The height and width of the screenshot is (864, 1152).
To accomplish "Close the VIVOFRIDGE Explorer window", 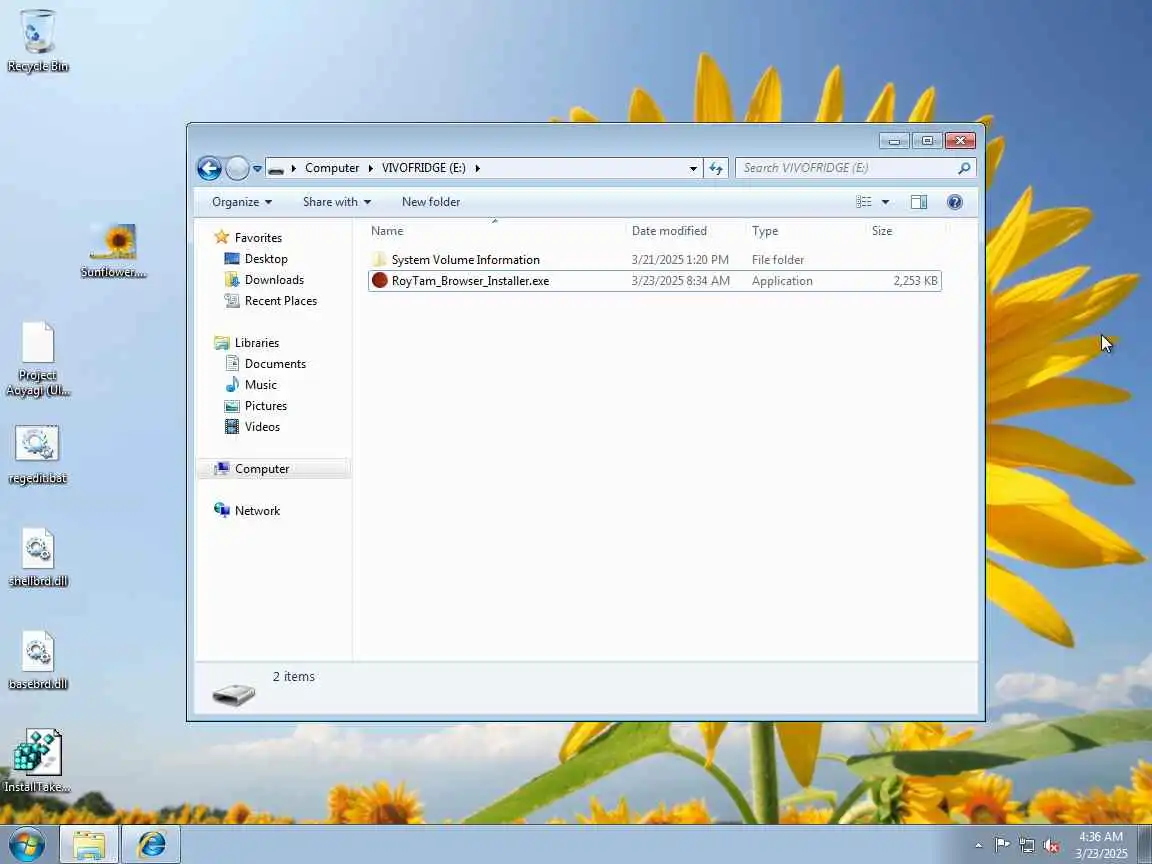I will click(x=960, y=140).
